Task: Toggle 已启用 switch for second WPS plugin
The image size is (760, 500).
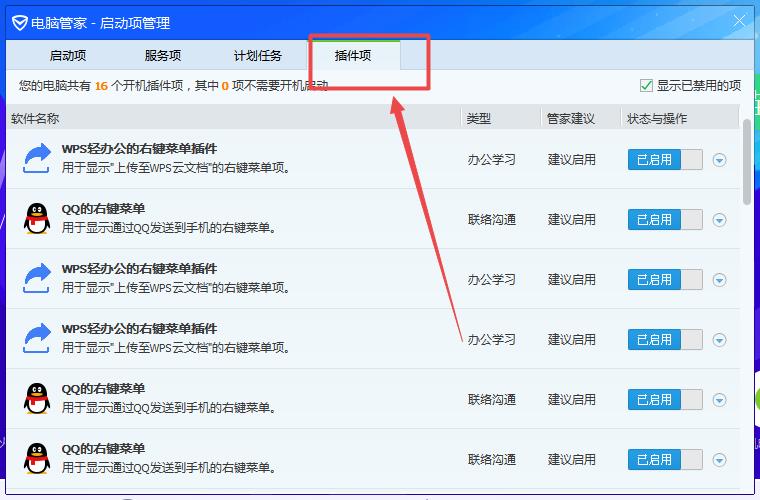Action: coord(665,280)
